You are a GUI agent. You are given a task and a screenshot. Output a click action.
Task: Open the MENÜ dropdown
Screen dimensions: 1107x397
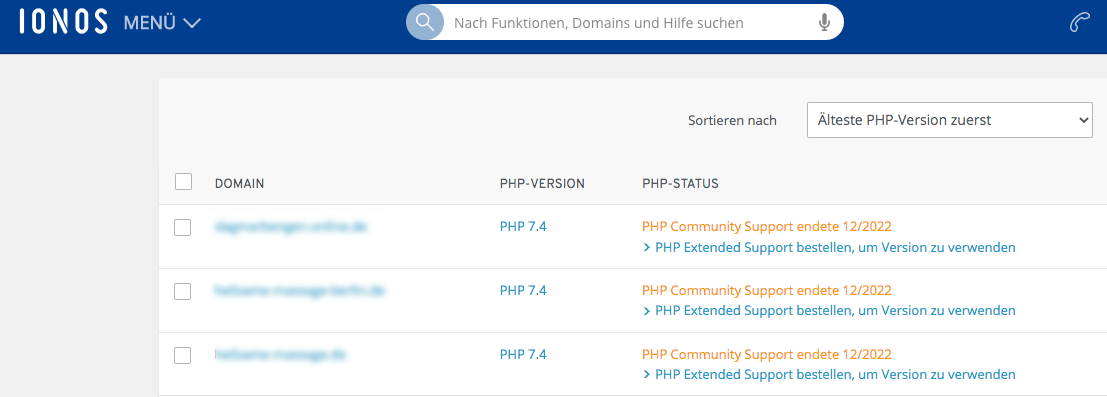162,23
